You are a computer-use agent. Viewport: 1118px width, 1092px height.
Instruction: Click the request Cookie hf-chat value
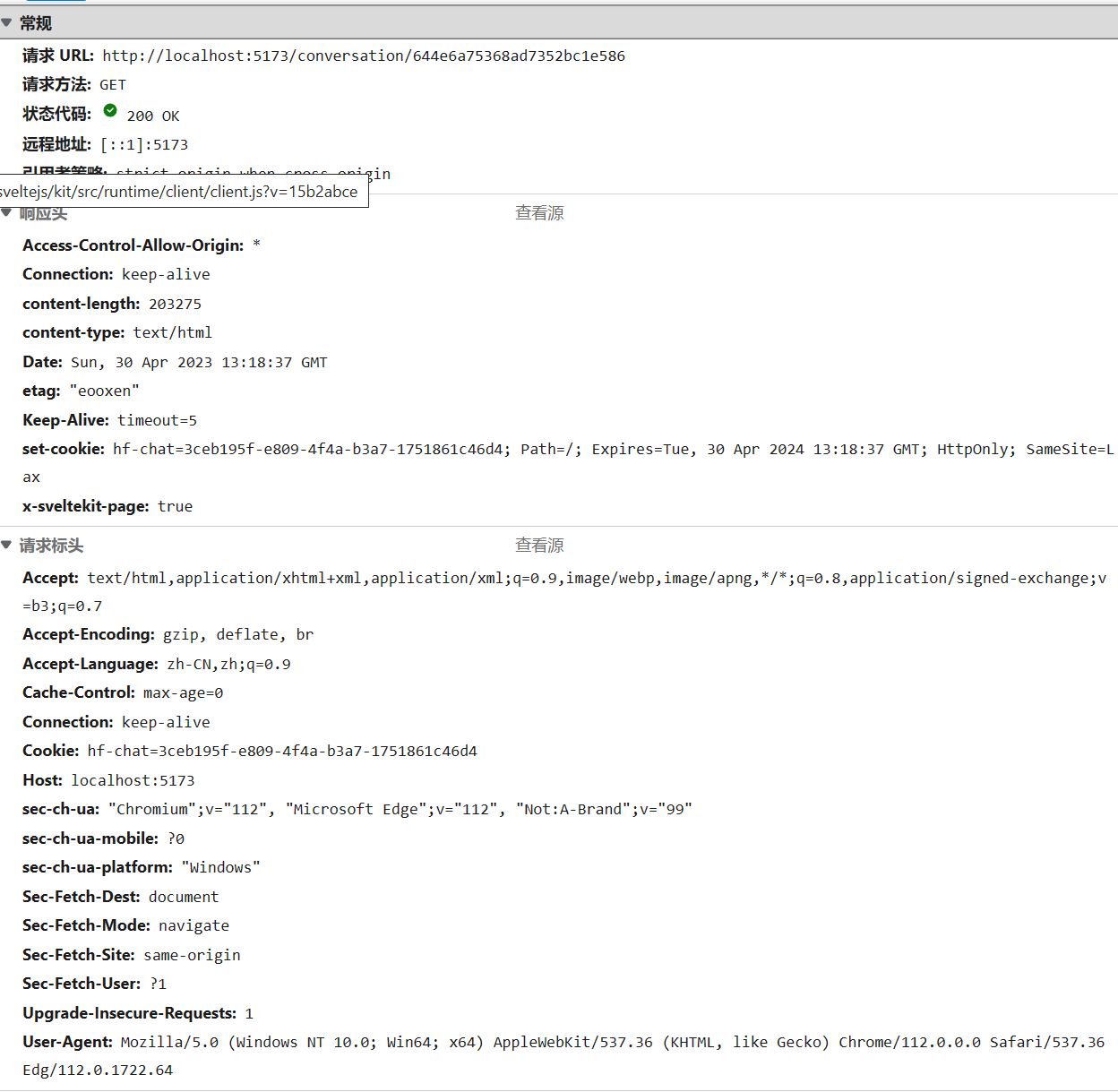click(282, 751)
